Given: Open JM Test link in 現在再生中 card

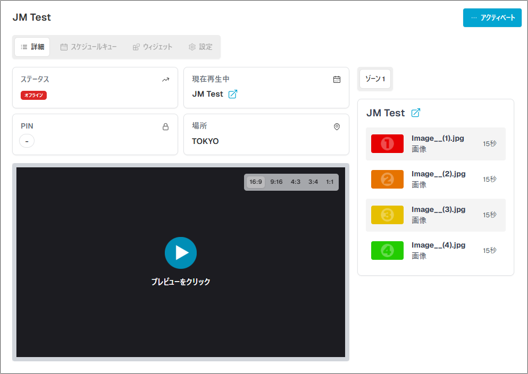Looking at the screenshot, I should [233, 94].
